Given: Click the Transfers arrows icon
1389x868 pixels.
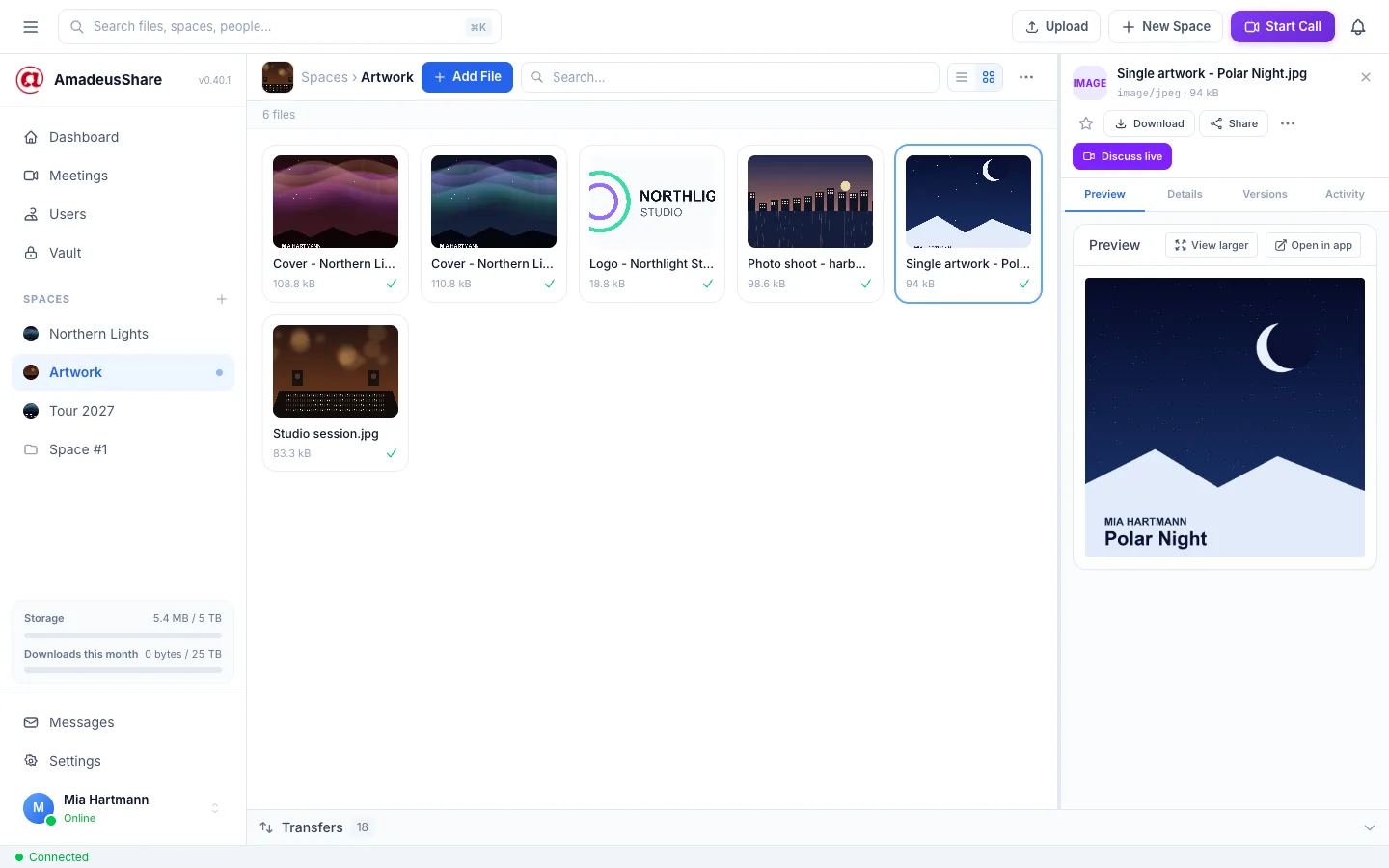Looking at the screenshot, I should [266, 827].
